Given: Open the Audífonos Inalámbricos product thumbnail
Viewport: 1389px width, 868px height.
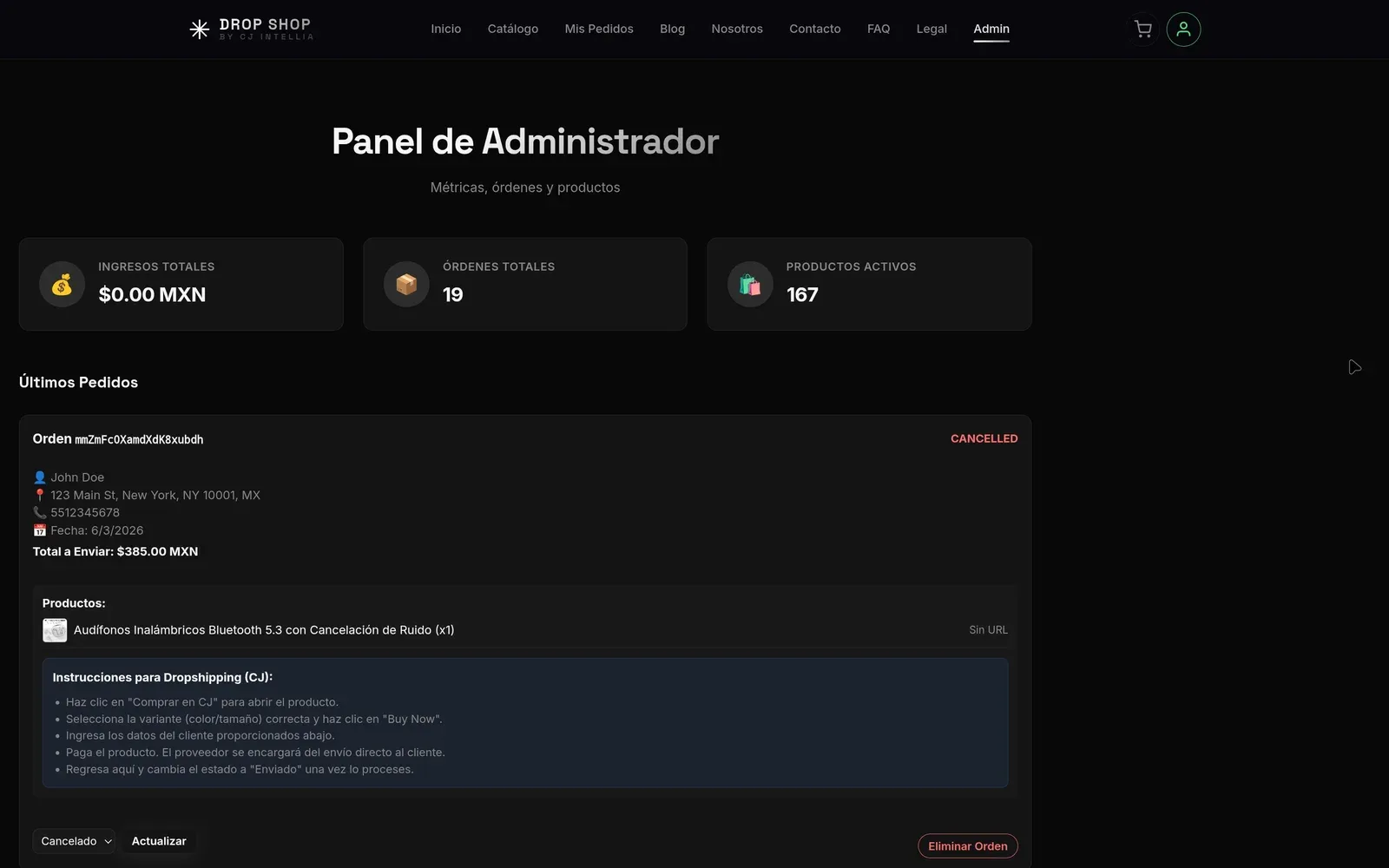Looking at the screenshot, I should [x=55, y=630].
